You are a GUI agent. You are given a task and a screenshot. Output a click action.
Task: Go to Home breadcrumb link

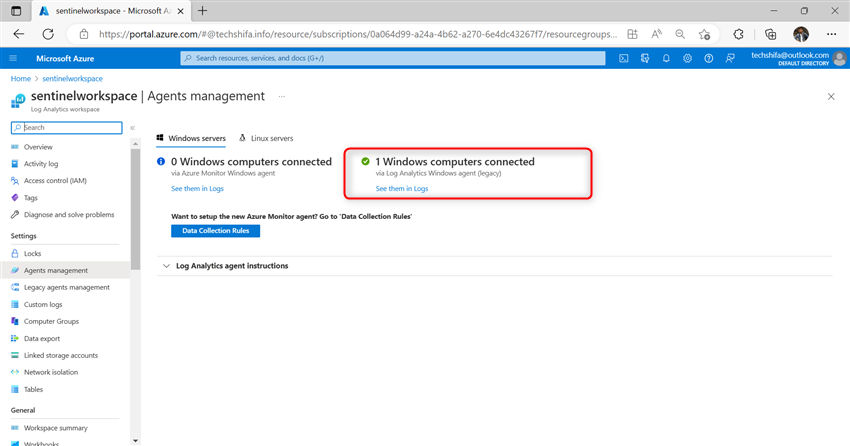[21, 79]
